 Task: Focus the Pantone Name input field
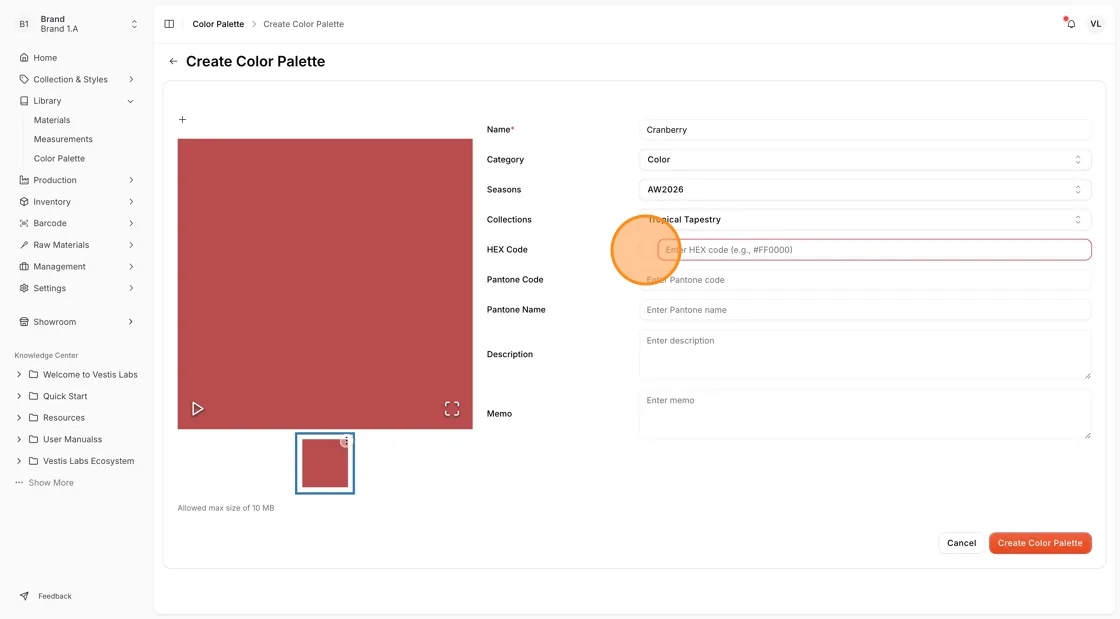click(864, 310)
